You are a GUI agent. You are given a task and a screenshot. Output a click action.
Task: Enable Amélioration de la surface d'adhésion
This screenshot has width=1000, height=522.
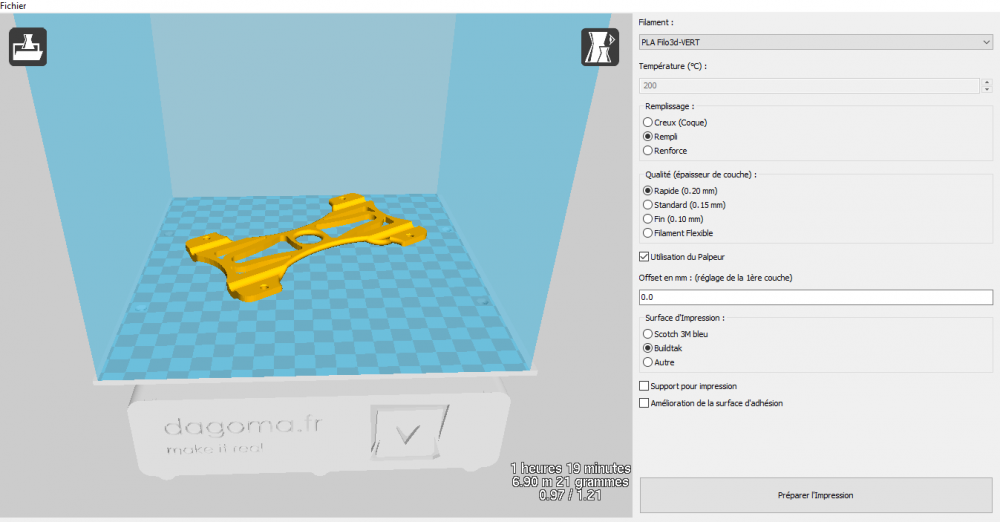pos(711,403)
